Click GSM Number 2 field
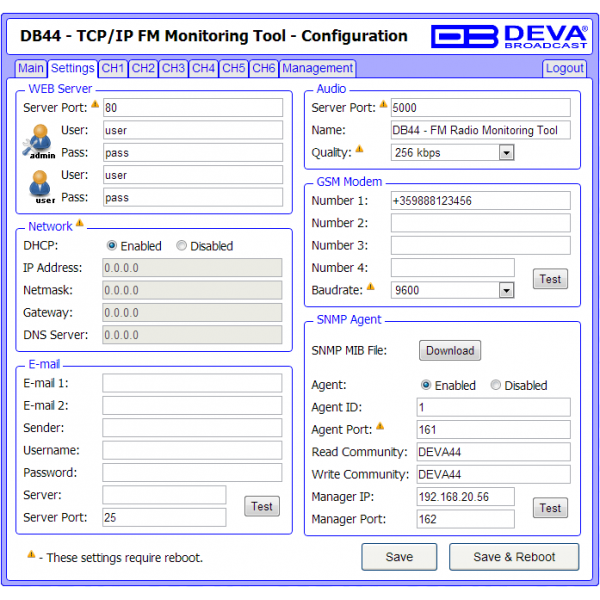 point(481,223)
